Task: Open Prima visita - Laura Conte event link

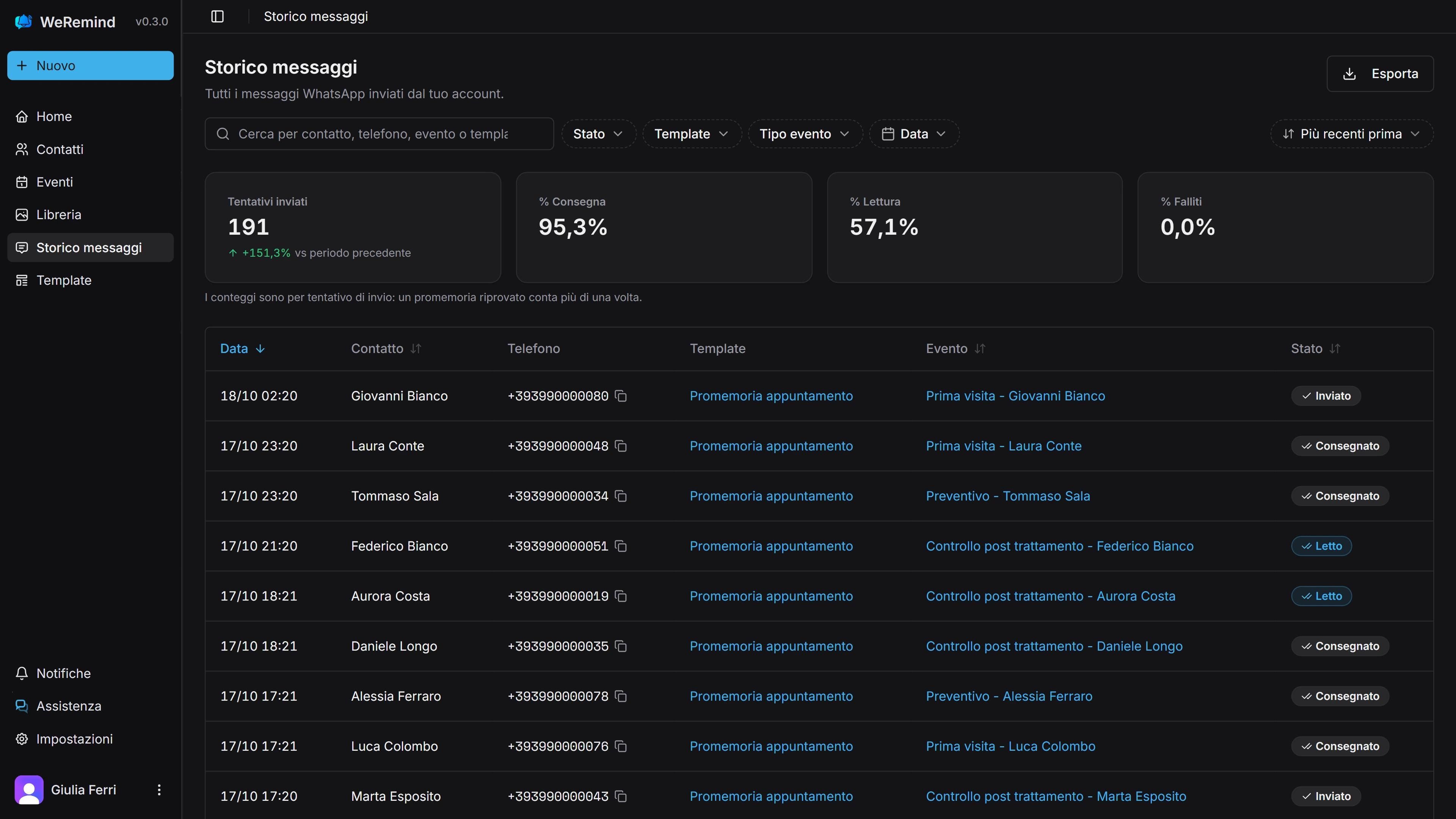Action: click(1003, 446)
